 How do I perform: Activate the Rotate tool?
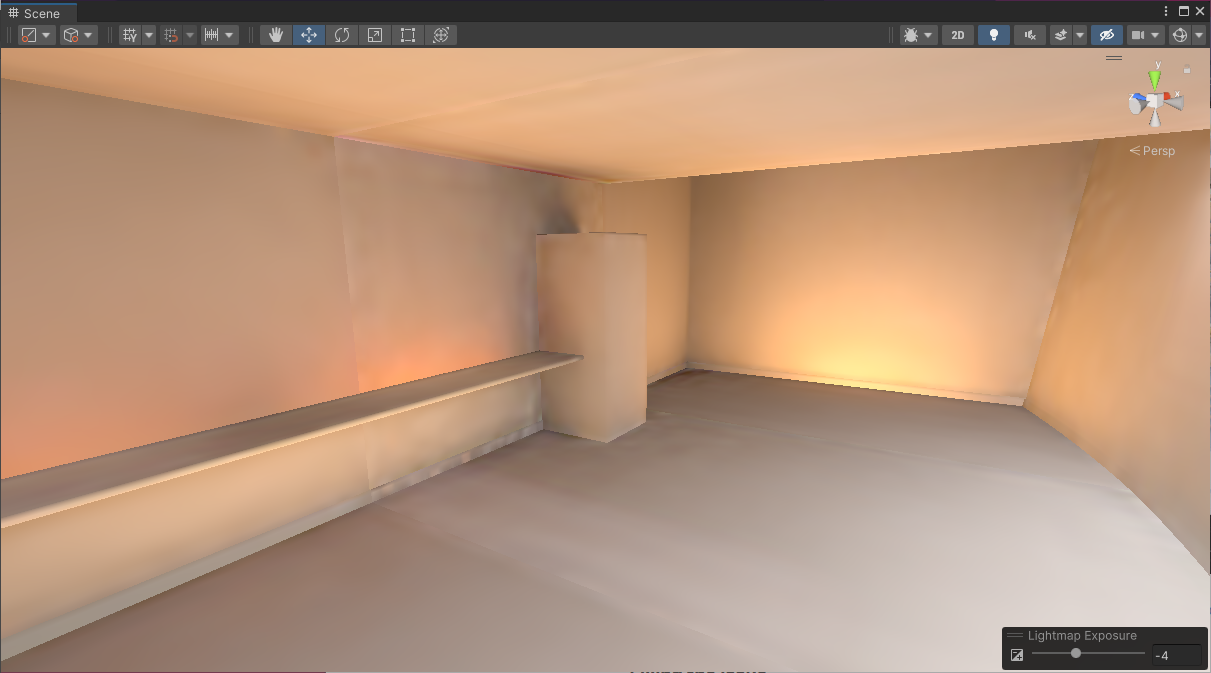coord(341,34)
